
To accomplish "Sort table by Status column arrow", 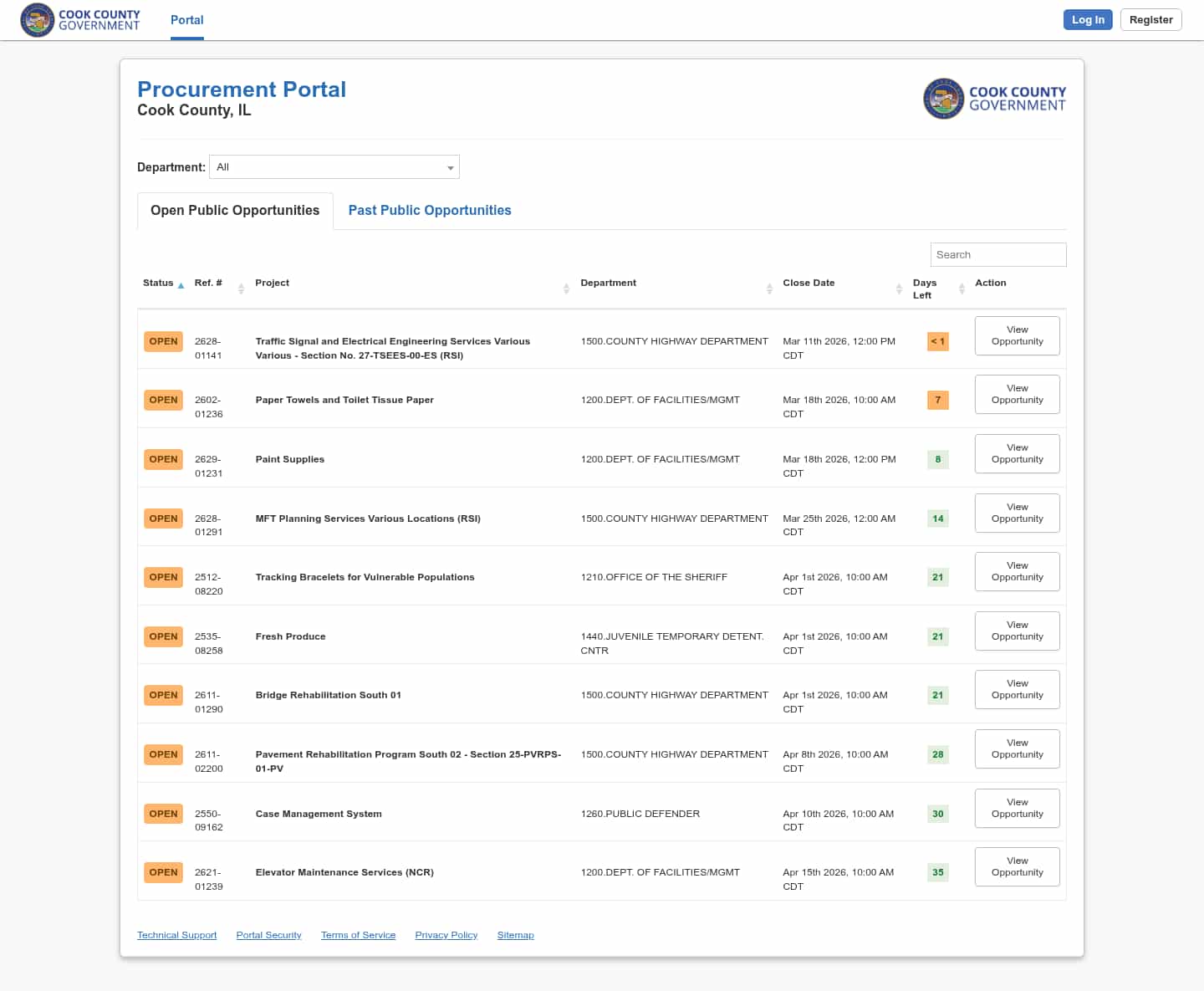I will tap(181, 285).
